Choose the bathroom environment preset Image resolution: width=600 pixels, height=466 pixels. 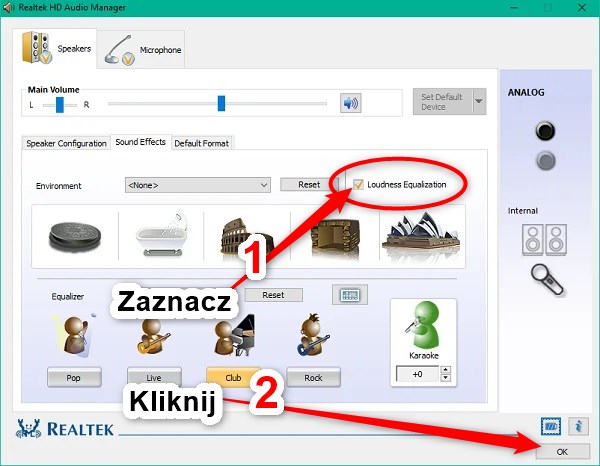pos(153,234)
